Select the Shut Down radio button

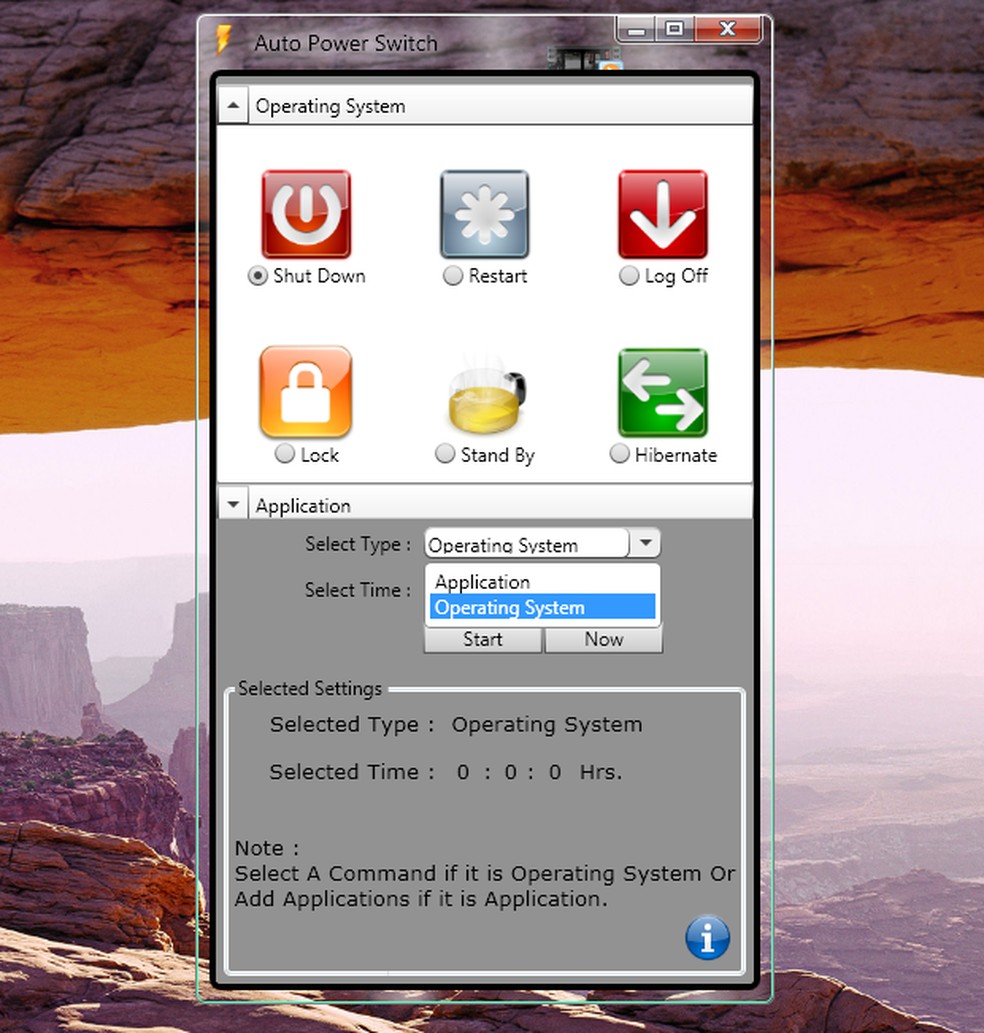tap(258, 275)
